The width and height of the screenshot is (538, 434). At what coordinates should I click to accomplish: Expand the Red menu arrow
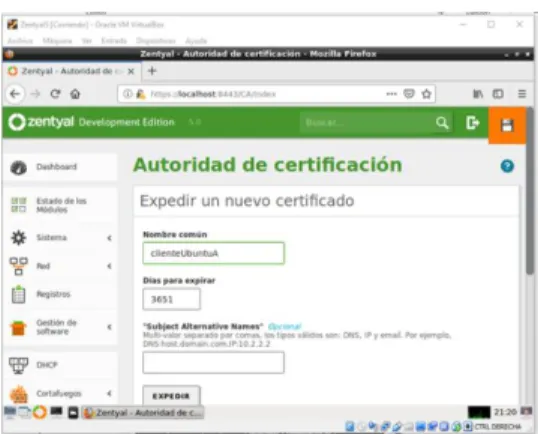[109, 266]
